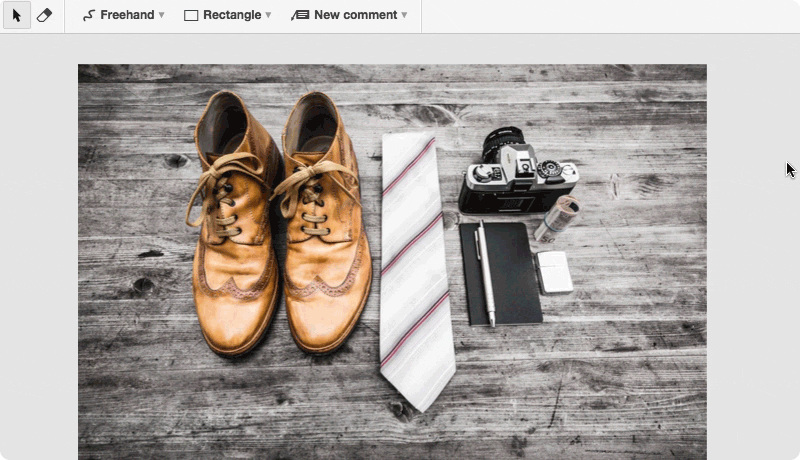
Task: Expand the Freehand dropdown arrow
Action: (x=161, y=15)
